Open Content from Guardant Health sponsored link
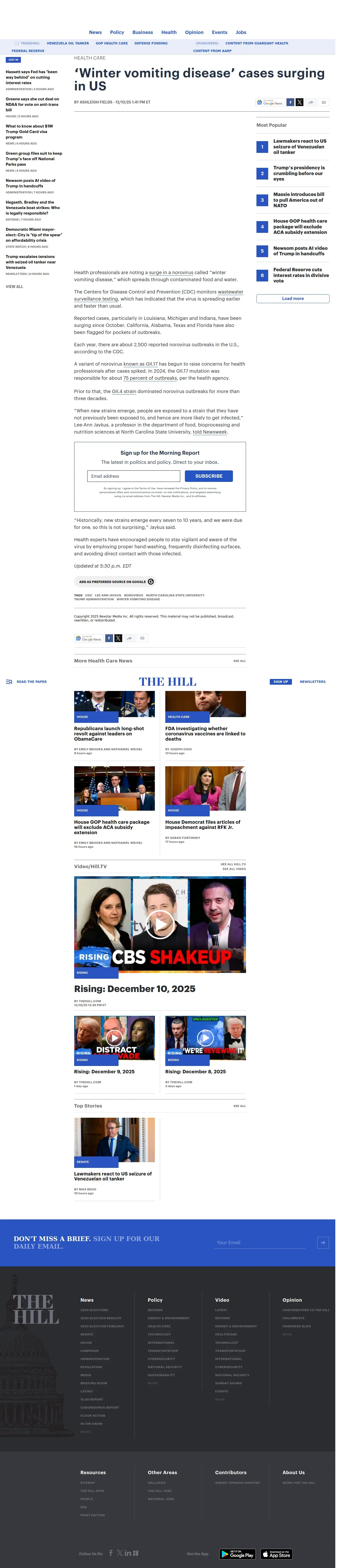This screenshot has height=1568, width=340. tap(257, 43)
